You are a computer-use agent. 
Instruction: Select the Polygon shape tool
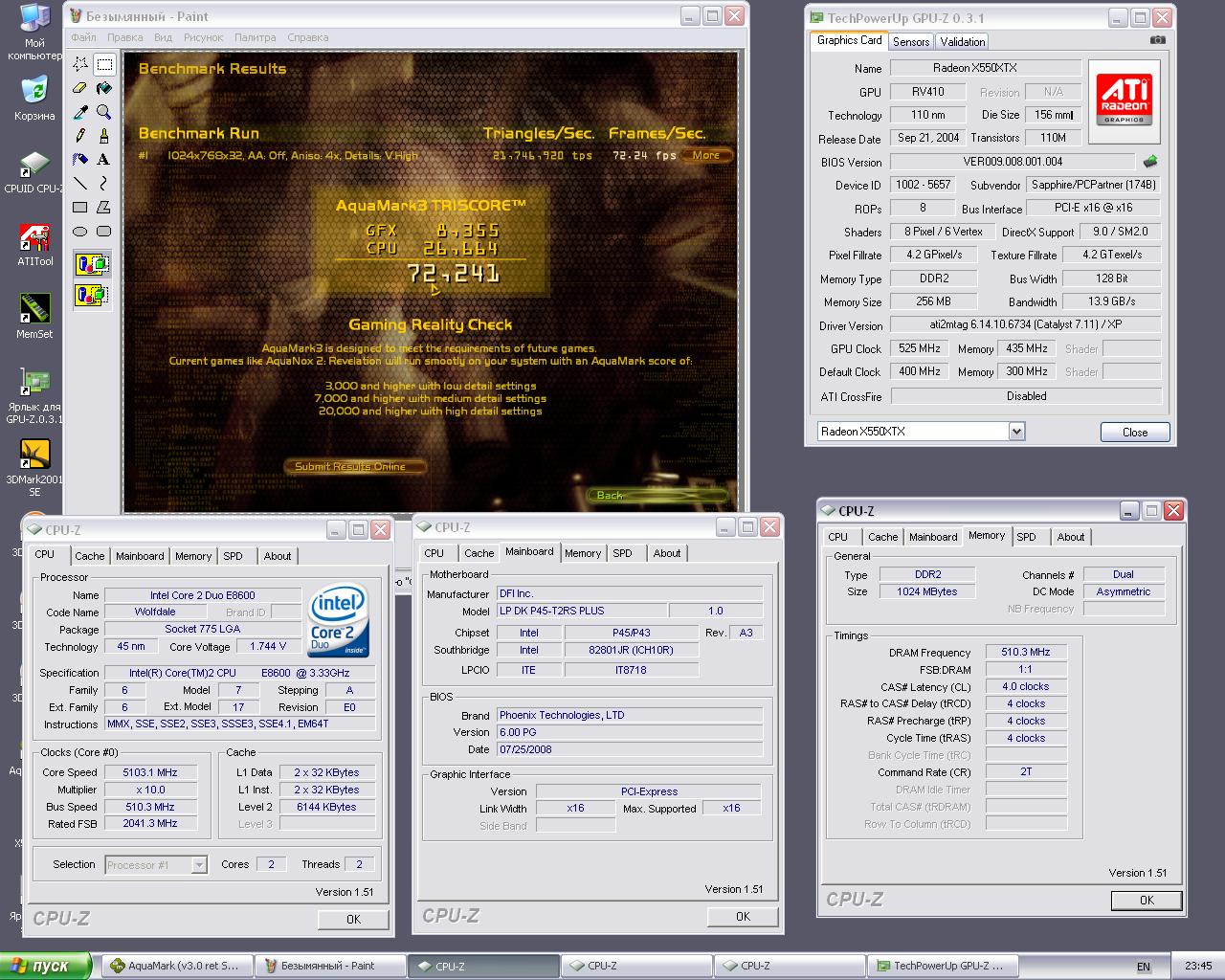tap(104, 207)
